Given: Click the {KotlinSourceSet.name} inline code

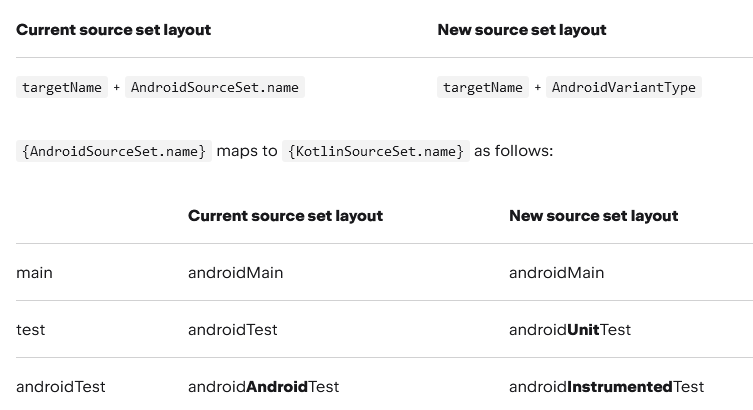Looking at the screenshot, I should [376, 151].
